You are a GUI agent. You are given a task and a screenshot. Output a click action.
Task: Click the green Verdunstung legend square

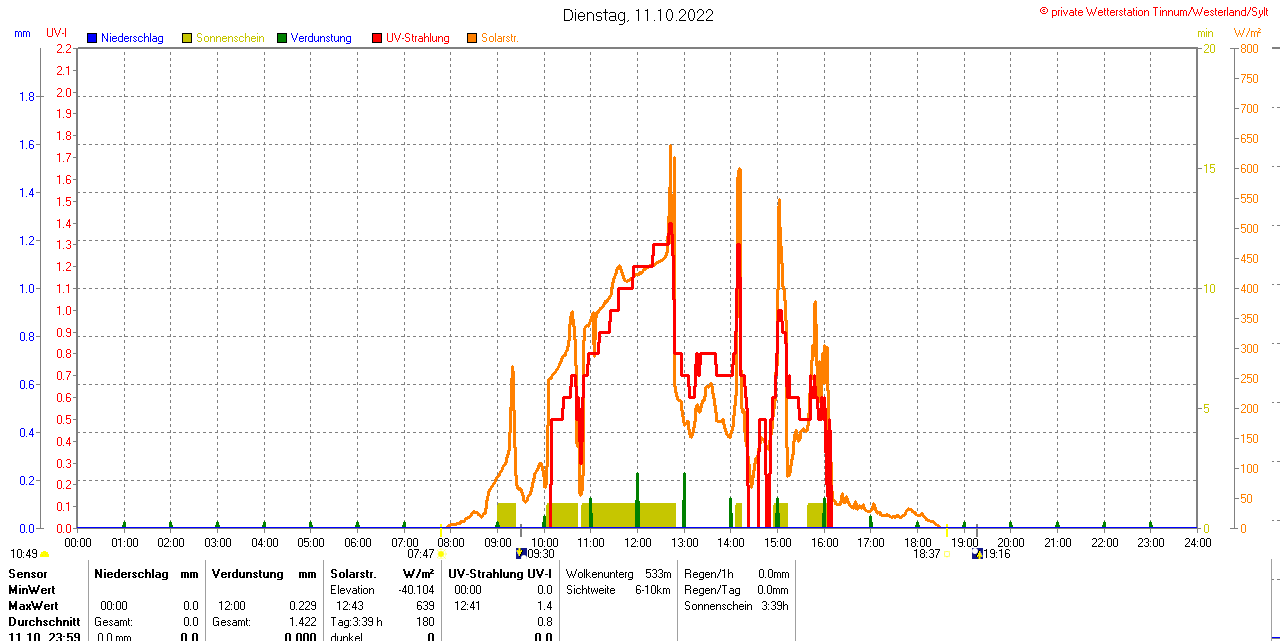tap(282, 38)
